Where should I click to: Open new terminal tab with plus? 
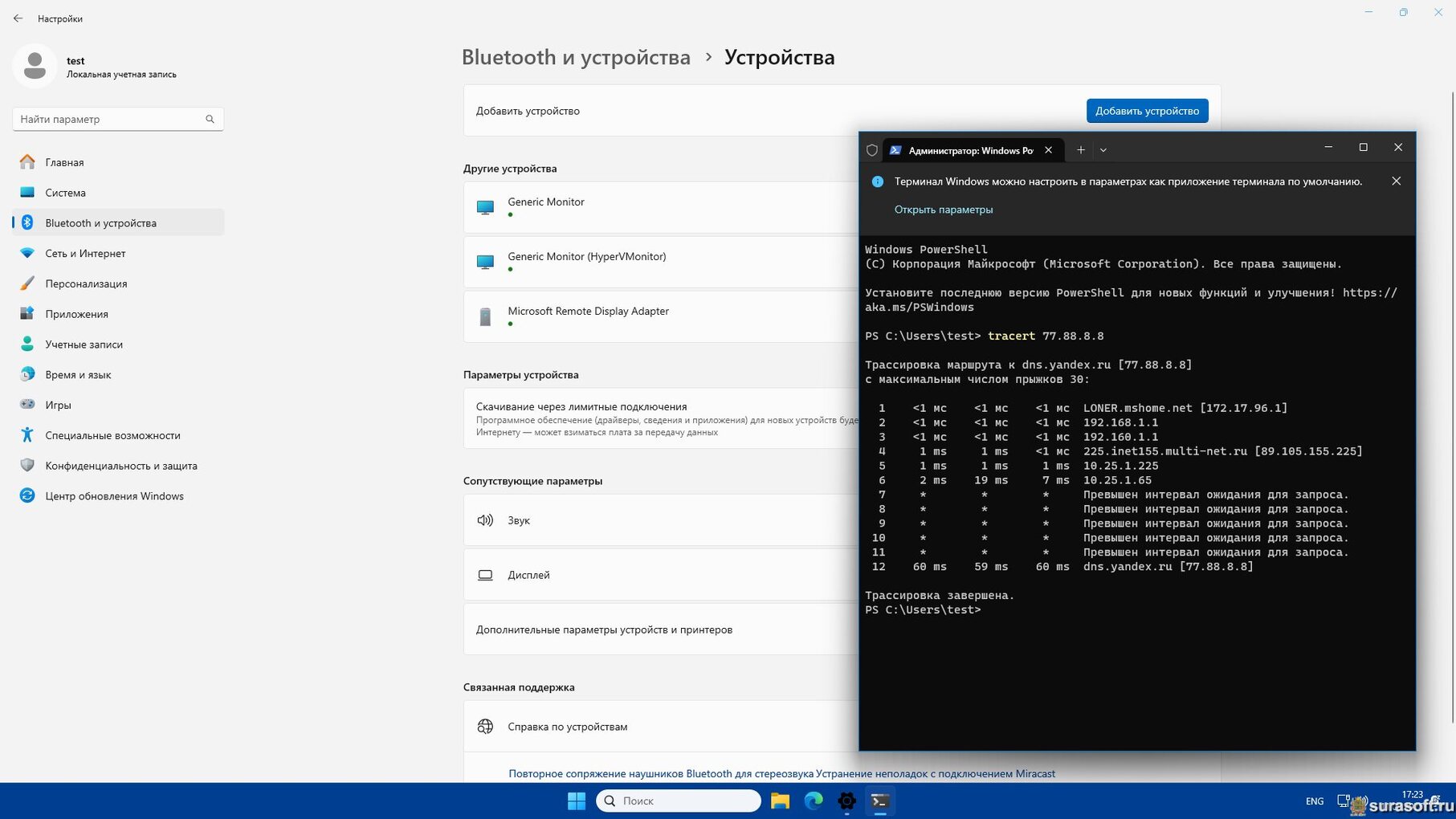pos(1080,150)
